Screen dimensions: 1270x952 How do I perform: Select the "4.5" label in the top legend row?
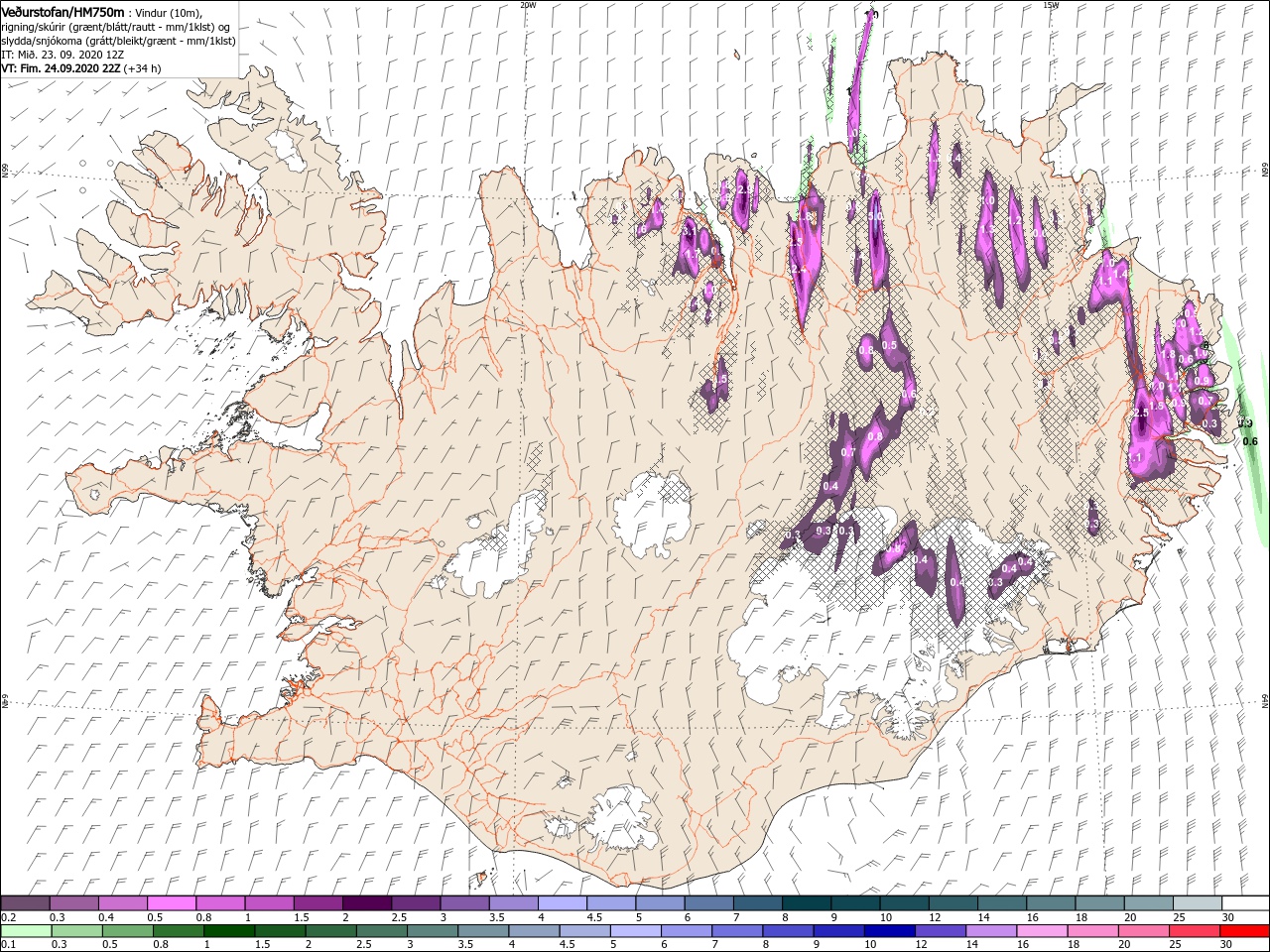pyautogui.click(x=594, y=917)
